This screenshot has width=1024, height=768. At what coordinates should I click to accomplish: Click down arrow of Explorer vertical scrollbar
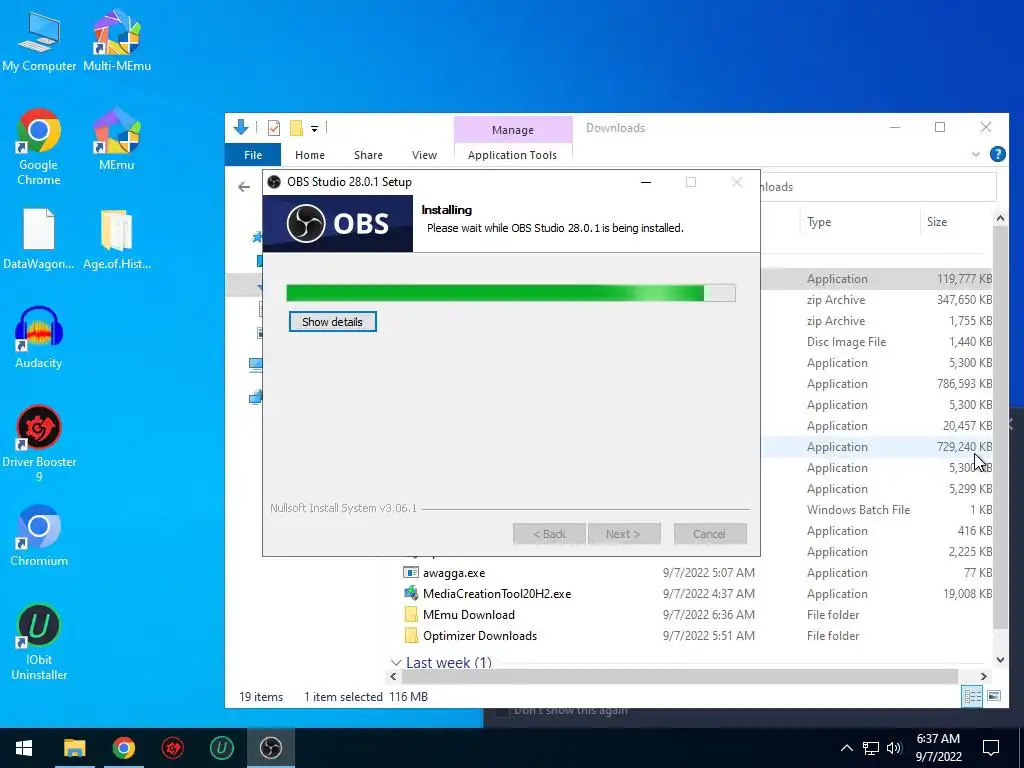1000,660
